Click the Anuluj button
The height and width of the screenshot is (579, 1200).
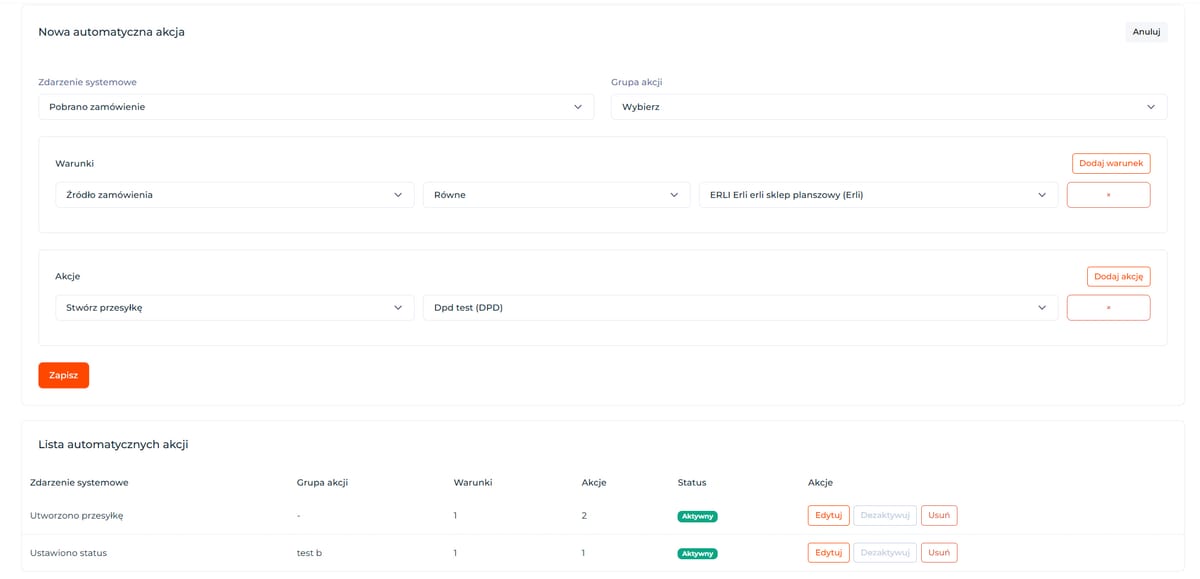1146,32
